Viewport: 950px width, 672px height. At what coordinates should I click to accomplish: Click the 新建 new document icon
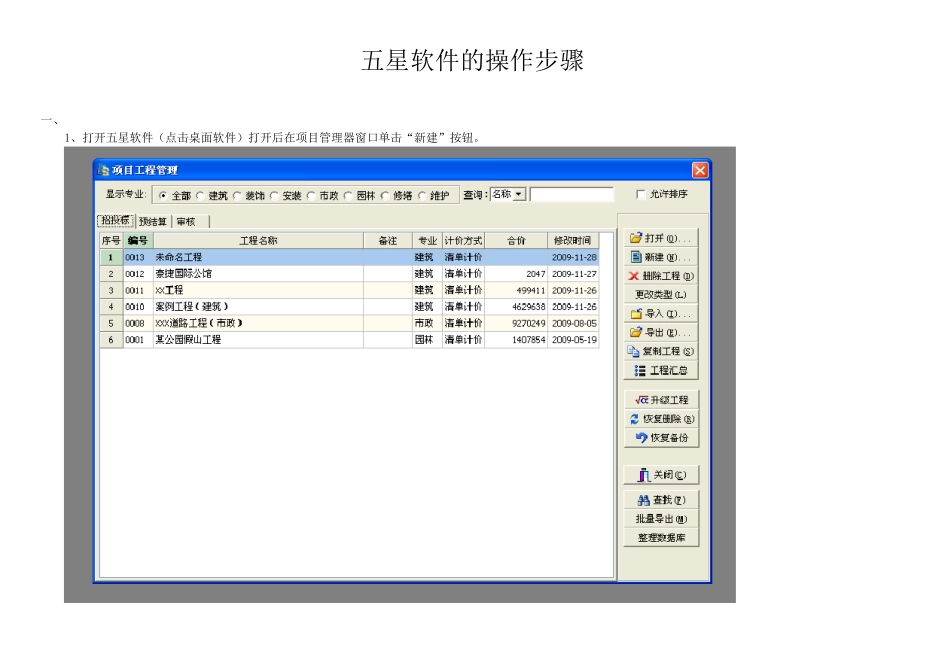(636, 257)
